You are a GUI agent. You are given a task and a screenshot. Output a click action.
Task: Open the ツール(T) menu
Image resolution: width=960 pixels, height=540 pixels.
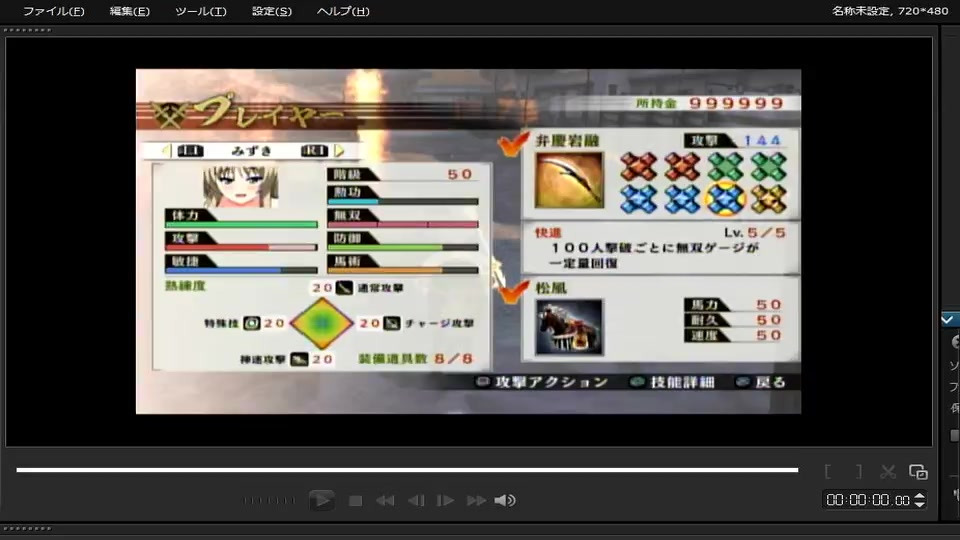click(x=201, y=11)
